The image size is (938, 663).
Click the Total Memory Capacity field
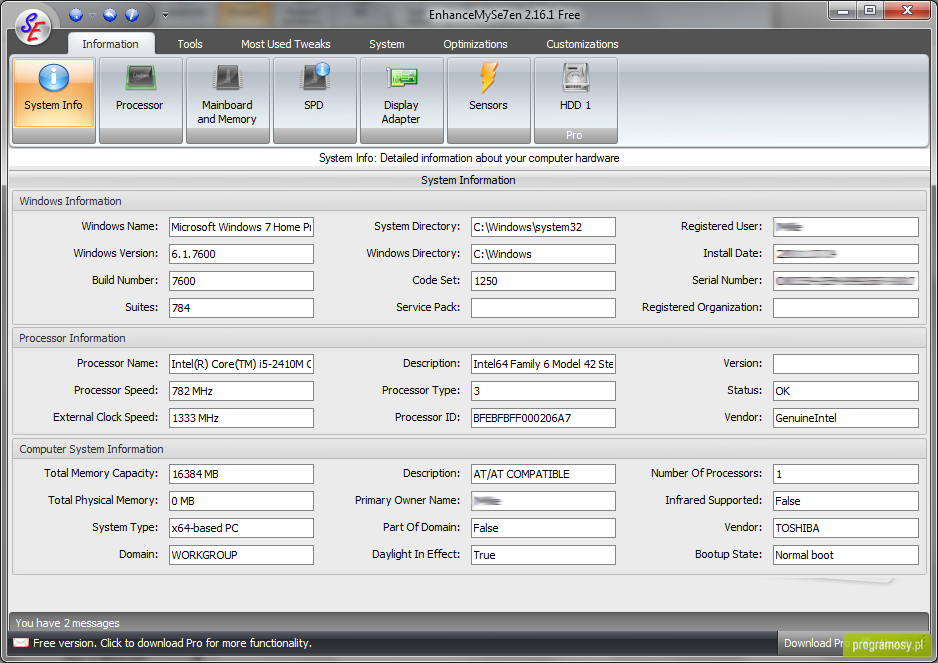(241, 474)
